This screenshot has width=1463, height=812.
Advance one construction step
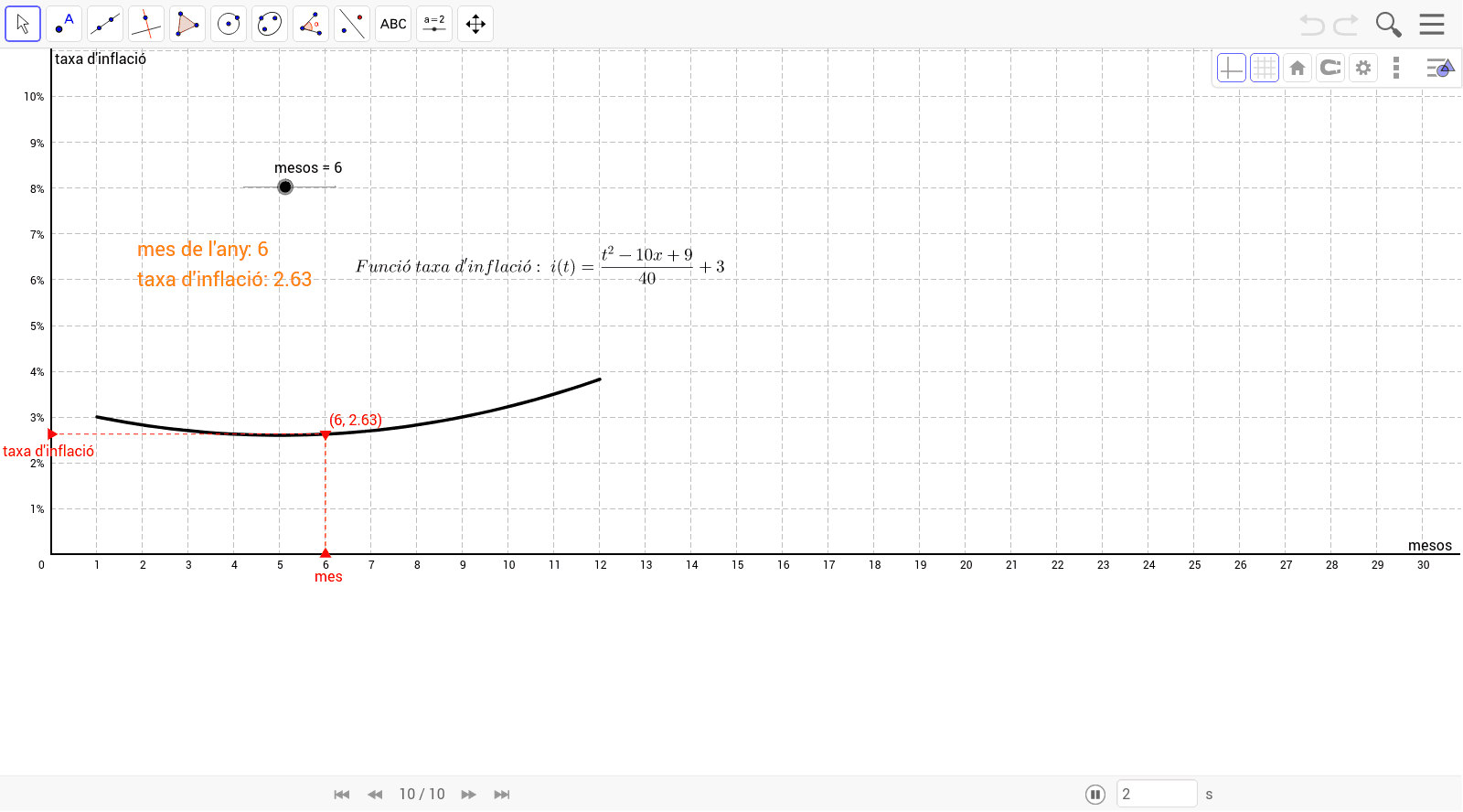[469, 795]
